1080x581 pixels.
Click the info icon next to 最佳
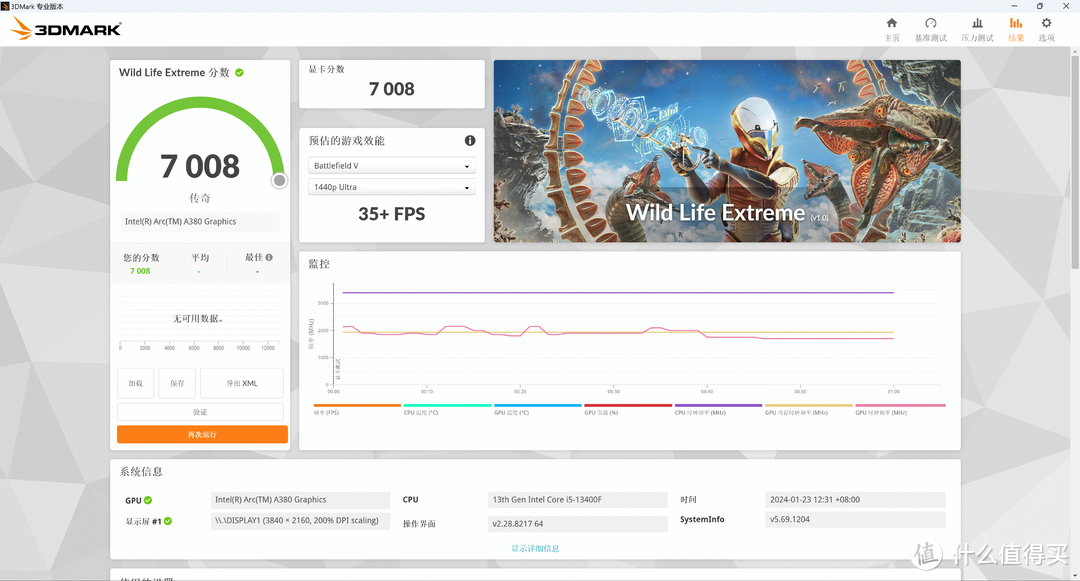(x=269, y=257)
